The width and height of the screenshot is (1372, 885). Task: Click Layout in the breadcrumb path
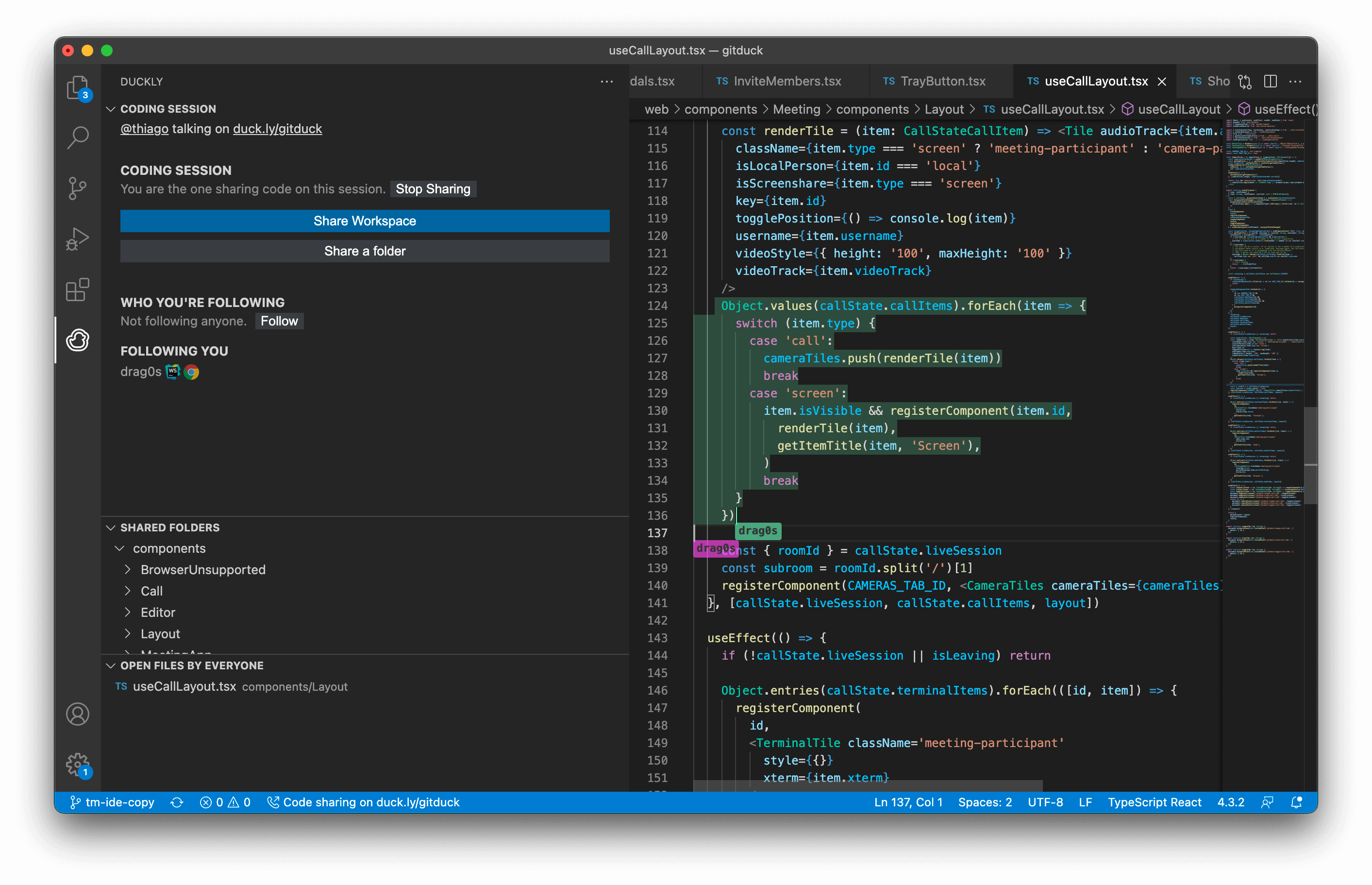pyautogui.click(x=944, y=109)
